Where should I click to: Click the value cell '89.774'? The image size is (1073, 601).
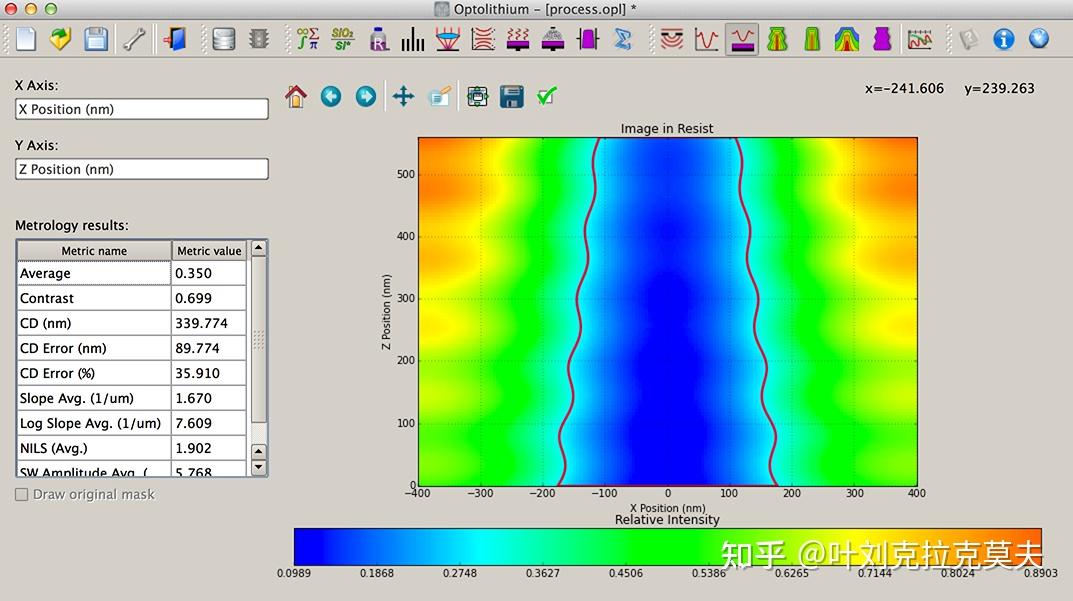coord(209,348)
